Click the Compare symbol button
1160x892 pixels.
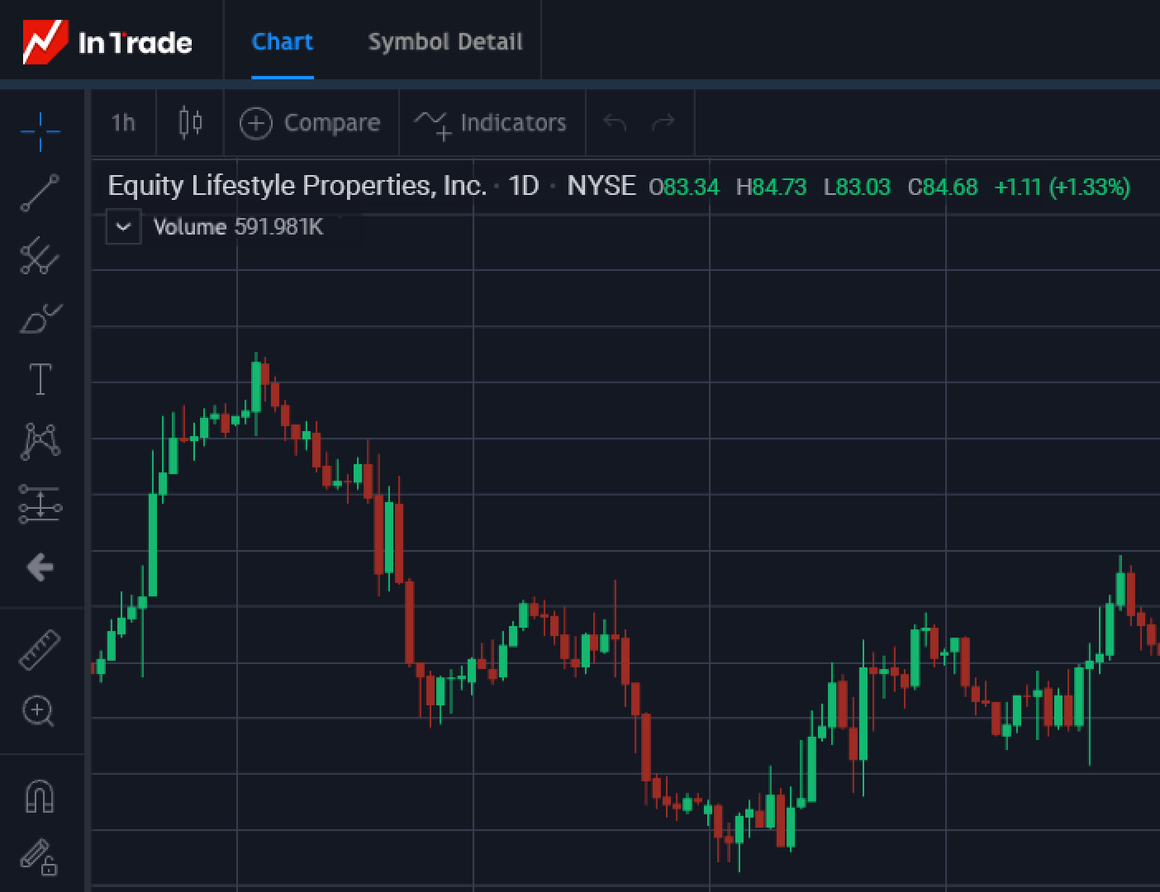pos(311,123)
